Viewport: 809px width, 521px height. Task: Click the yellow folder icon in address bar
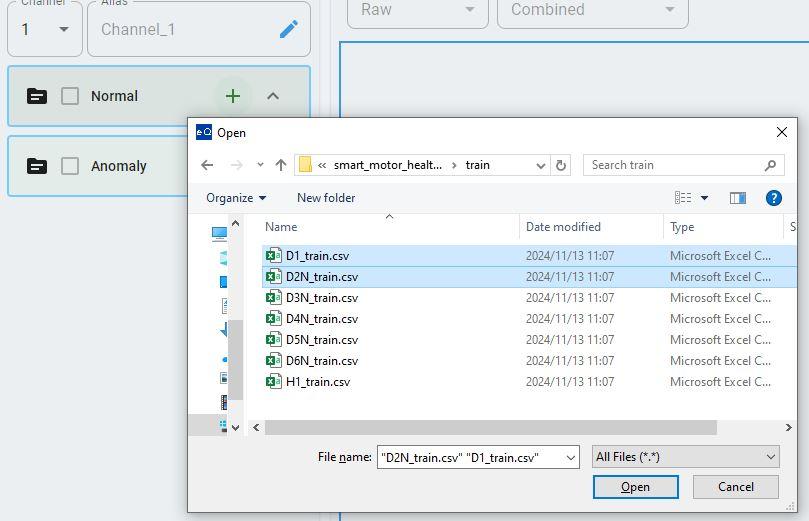(x=305, y=165)
